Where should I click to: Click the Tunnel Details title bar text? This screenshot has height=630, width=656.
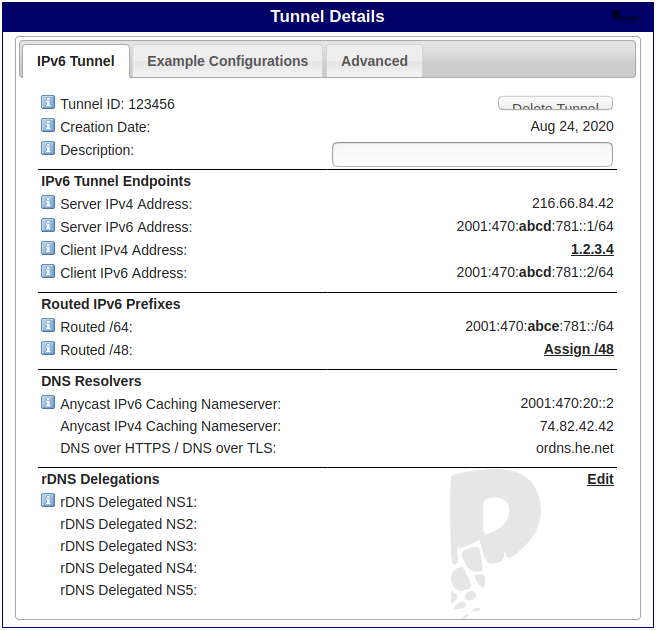(x=328, y=16)
